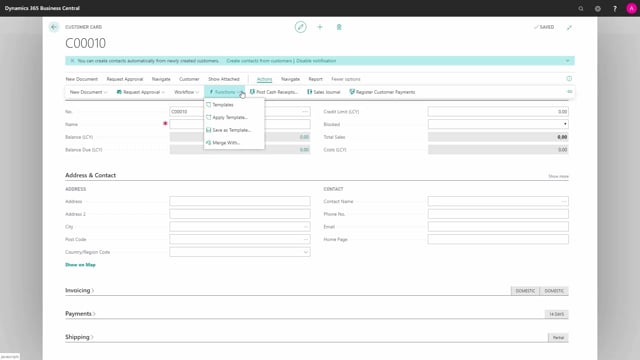This screenshot has width=640, height=360.
Task: Click Fewer options
Action: pos(346,79)
